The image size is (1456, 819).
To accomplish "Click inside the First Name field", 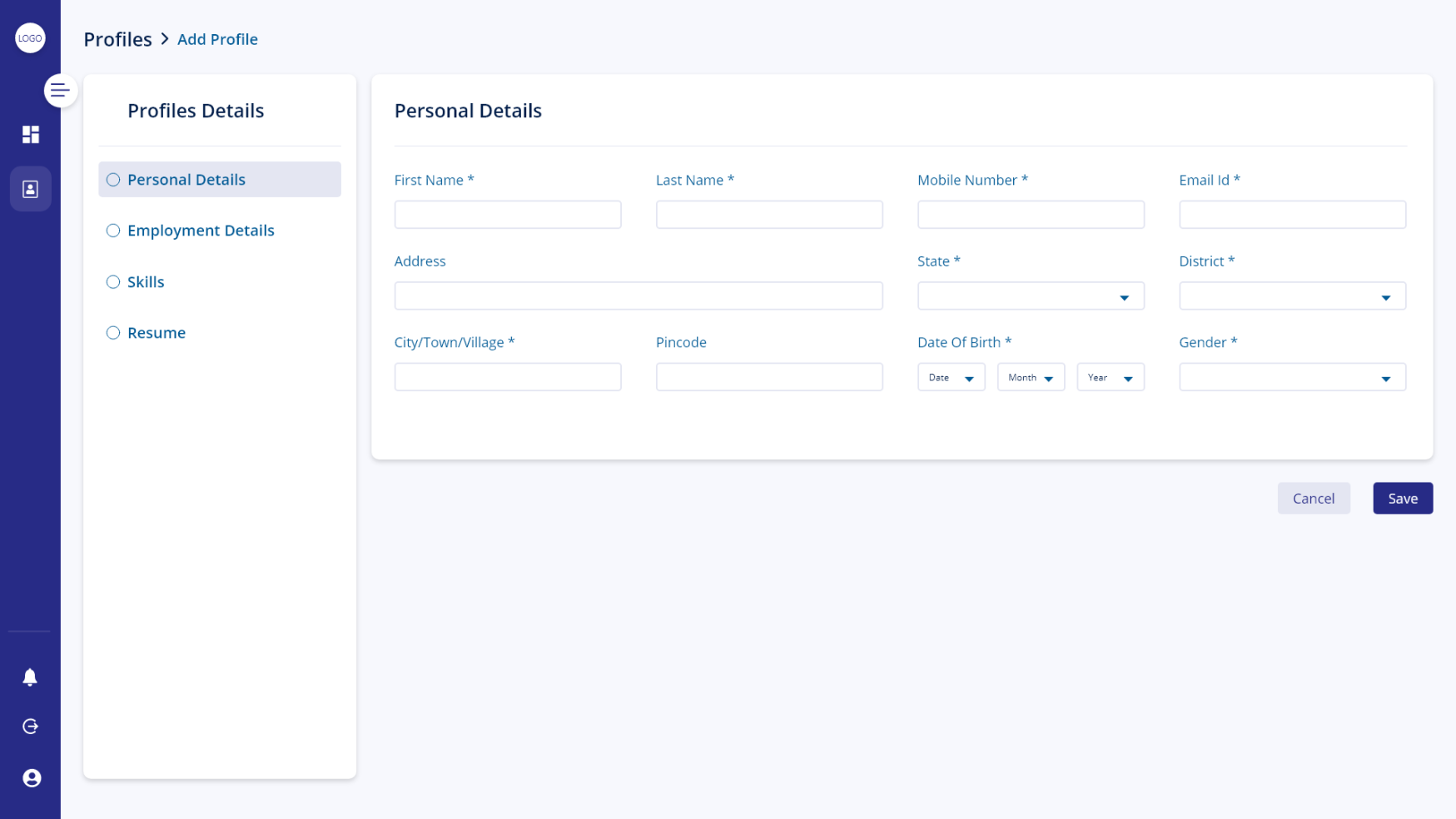I will click(508, 214).
